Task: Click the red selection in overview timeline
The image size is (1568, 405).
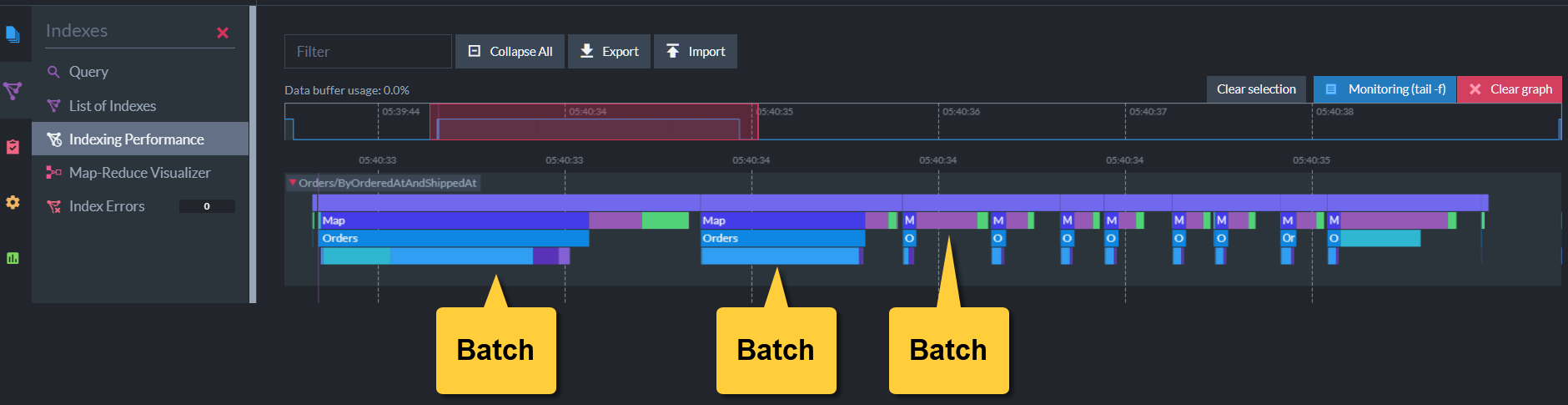Action: [x=594, y=122]
